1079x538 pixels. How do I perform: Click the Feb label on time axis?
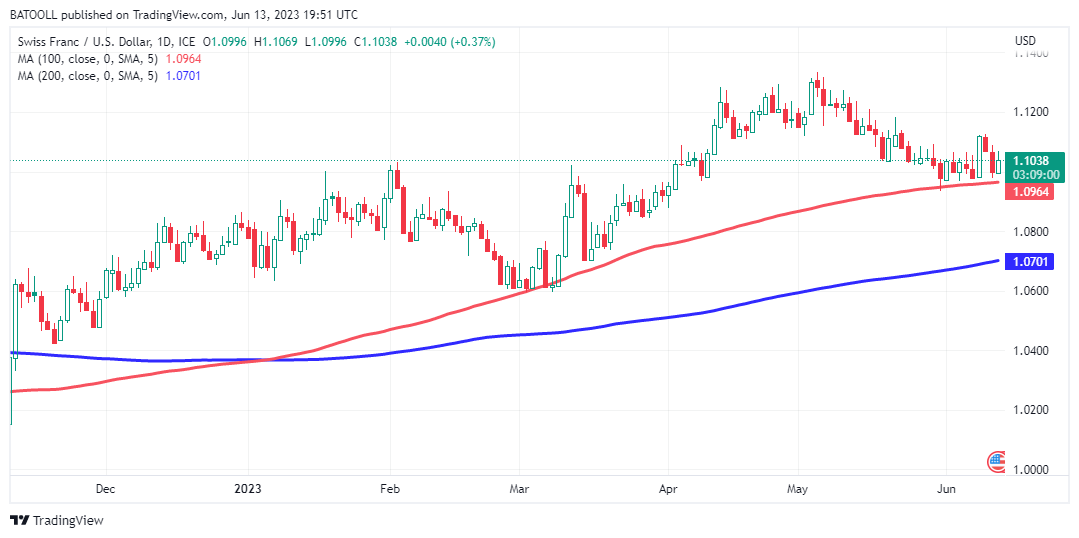390,489
